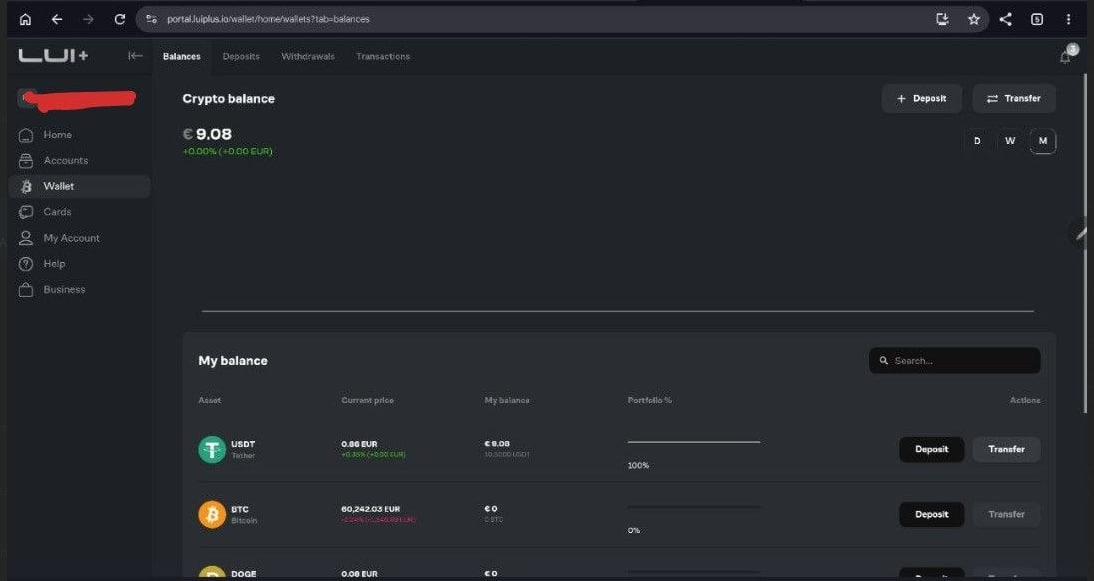
Task: Click the browser address bar URL
Action: pyautogui.click(x=269, y=20)
